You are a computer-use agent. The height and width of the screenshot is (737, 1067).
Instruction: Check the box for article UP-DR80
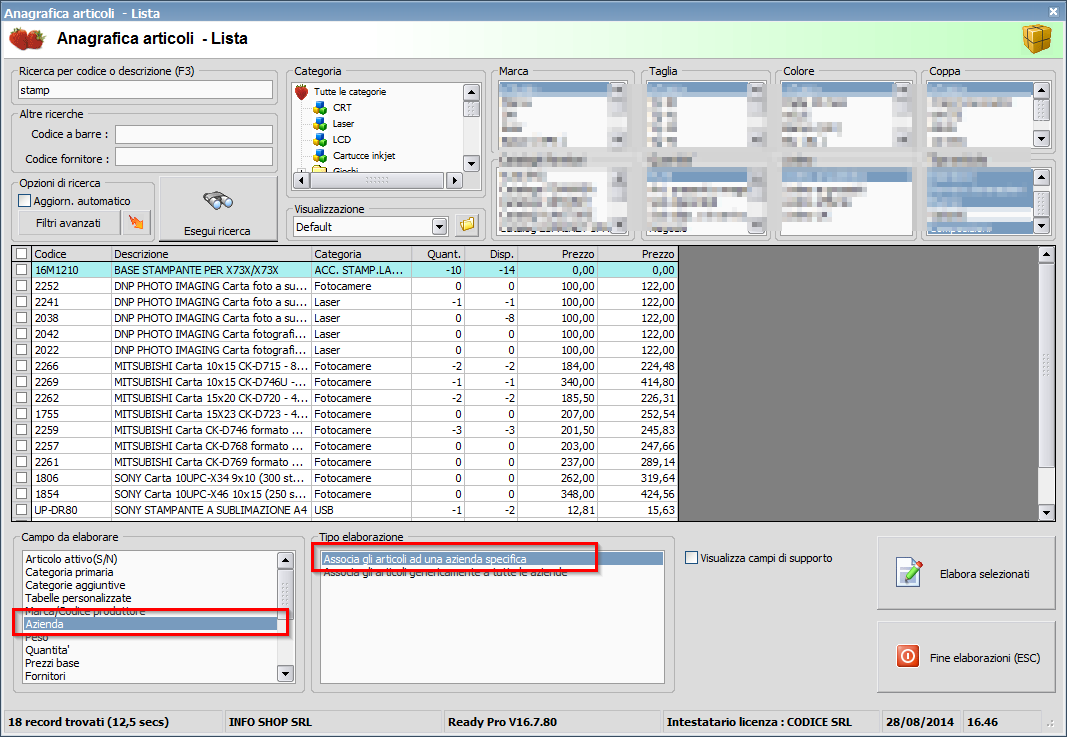click(22, 510)
